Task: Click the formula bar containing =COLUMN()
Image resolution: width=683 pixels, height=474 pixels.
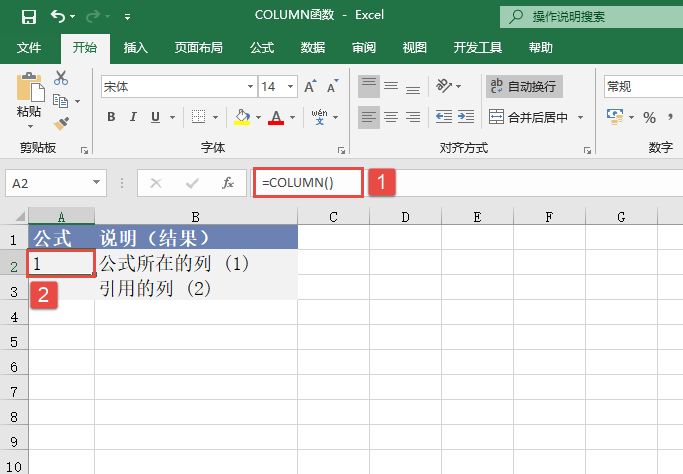Action: click(308, 183)
